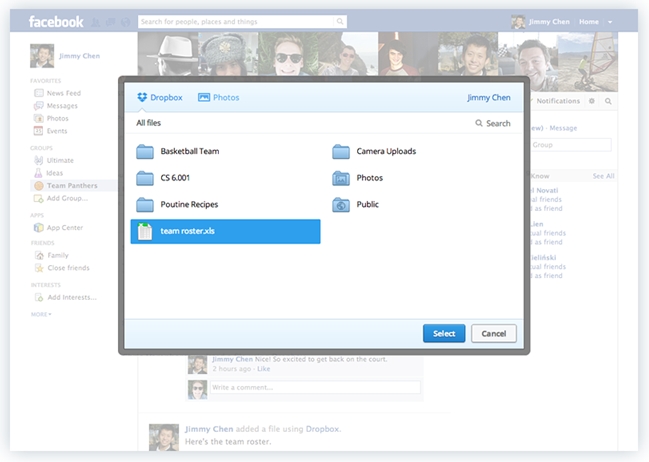Click the Dropbox logo tab
Viewport: 649px width, 462px height.
click(160, 98)
